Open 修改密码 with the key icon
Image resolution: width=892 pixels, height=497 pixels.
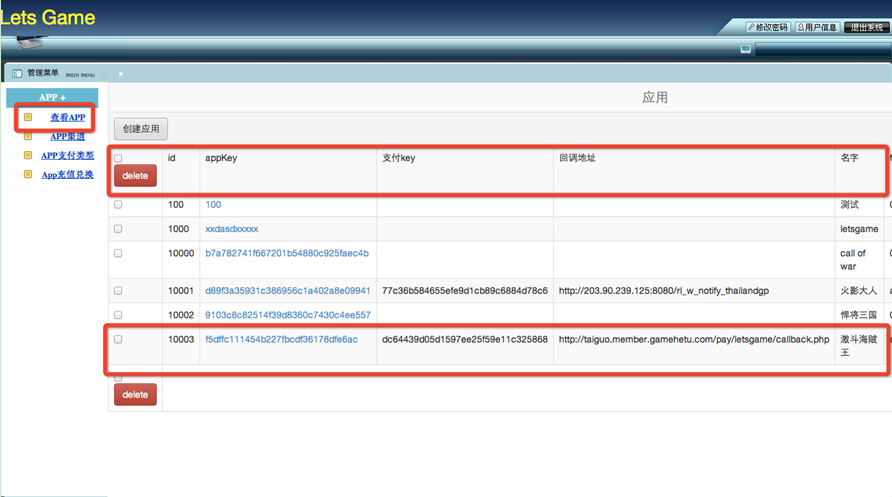[767, 27]
